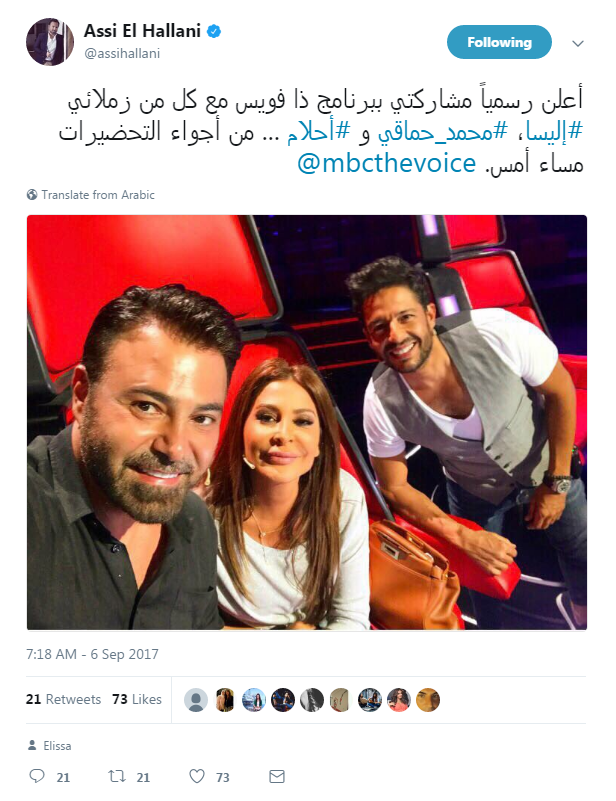Image resolution: width=616 pixels, height=801 pixels.
Task: Click the @assihallani handle
Action: click(122, 54)
